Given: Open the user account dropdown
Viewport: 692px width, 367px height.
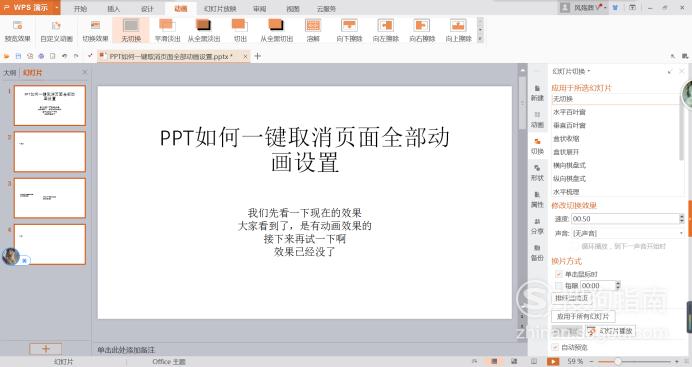Looking at the screenshot, I should 606,7.
